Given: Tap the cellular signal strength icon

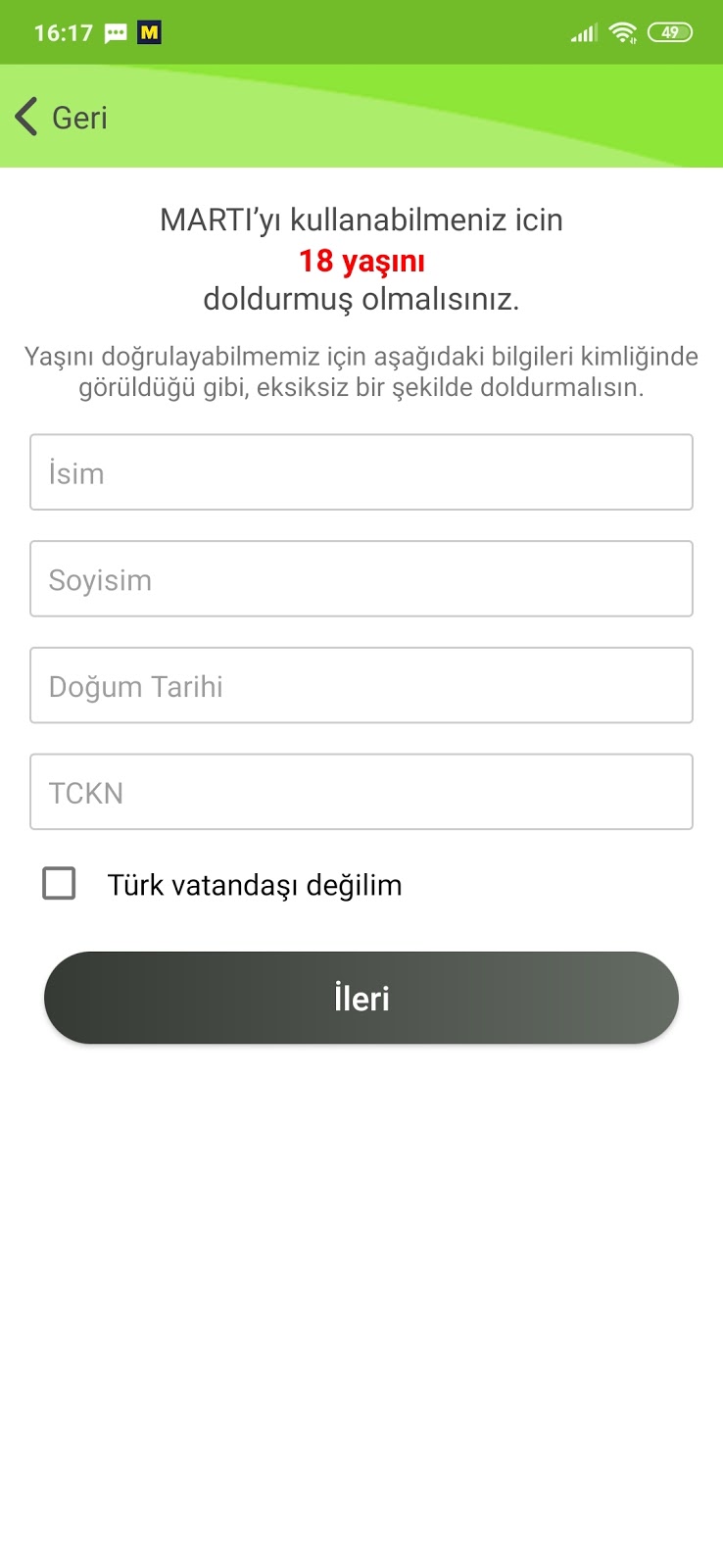Looking at the screenshot, I should coord(584,33).
